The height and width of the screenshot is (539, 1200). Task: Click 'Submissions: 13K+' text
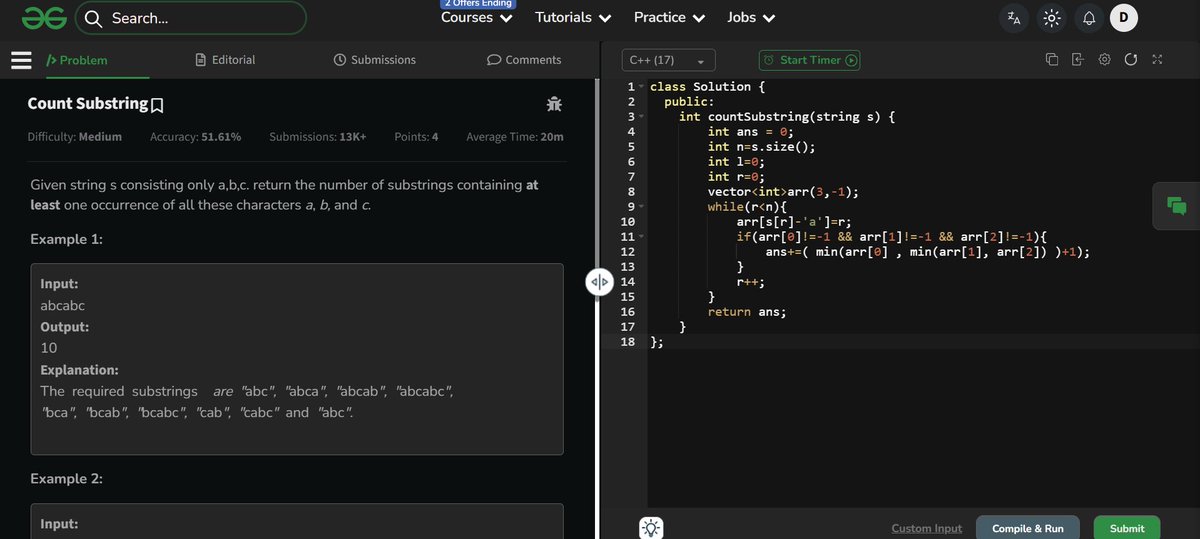(317, 137)
